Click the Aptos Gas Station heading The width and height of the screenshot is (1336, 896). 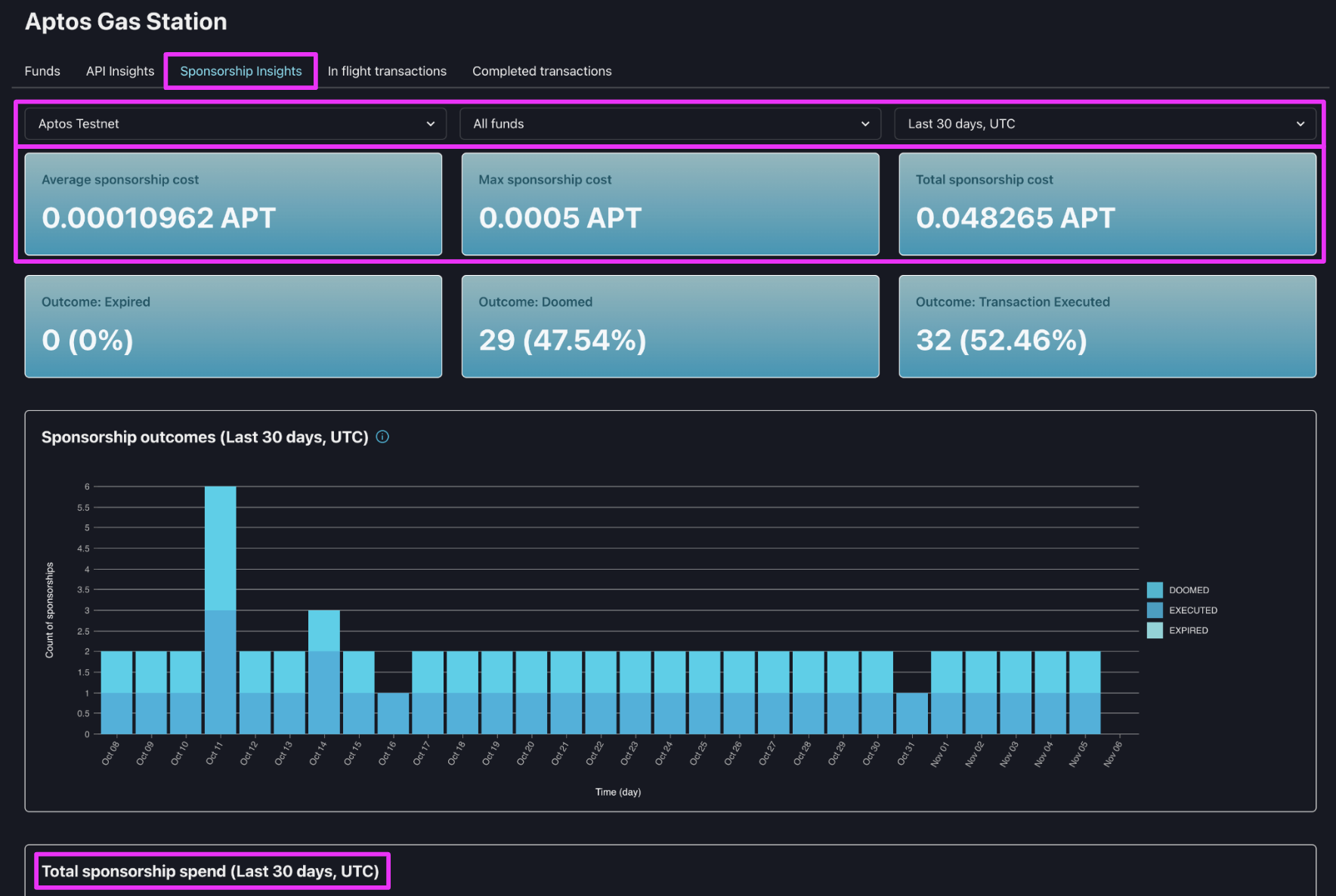coord(126,22)
